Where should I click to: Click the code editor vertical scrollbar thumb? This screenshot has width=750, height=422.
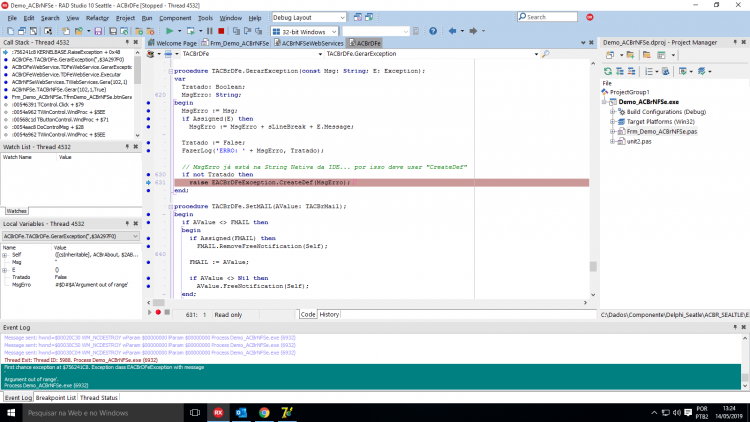[x=593, y=266]
